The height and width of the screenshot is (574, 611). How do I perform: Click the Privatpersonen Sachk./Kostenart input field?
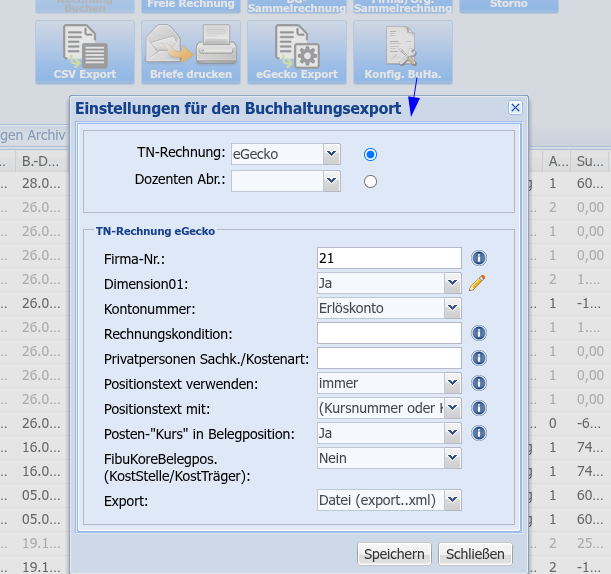pyautogui.click(x=388, y=358)
